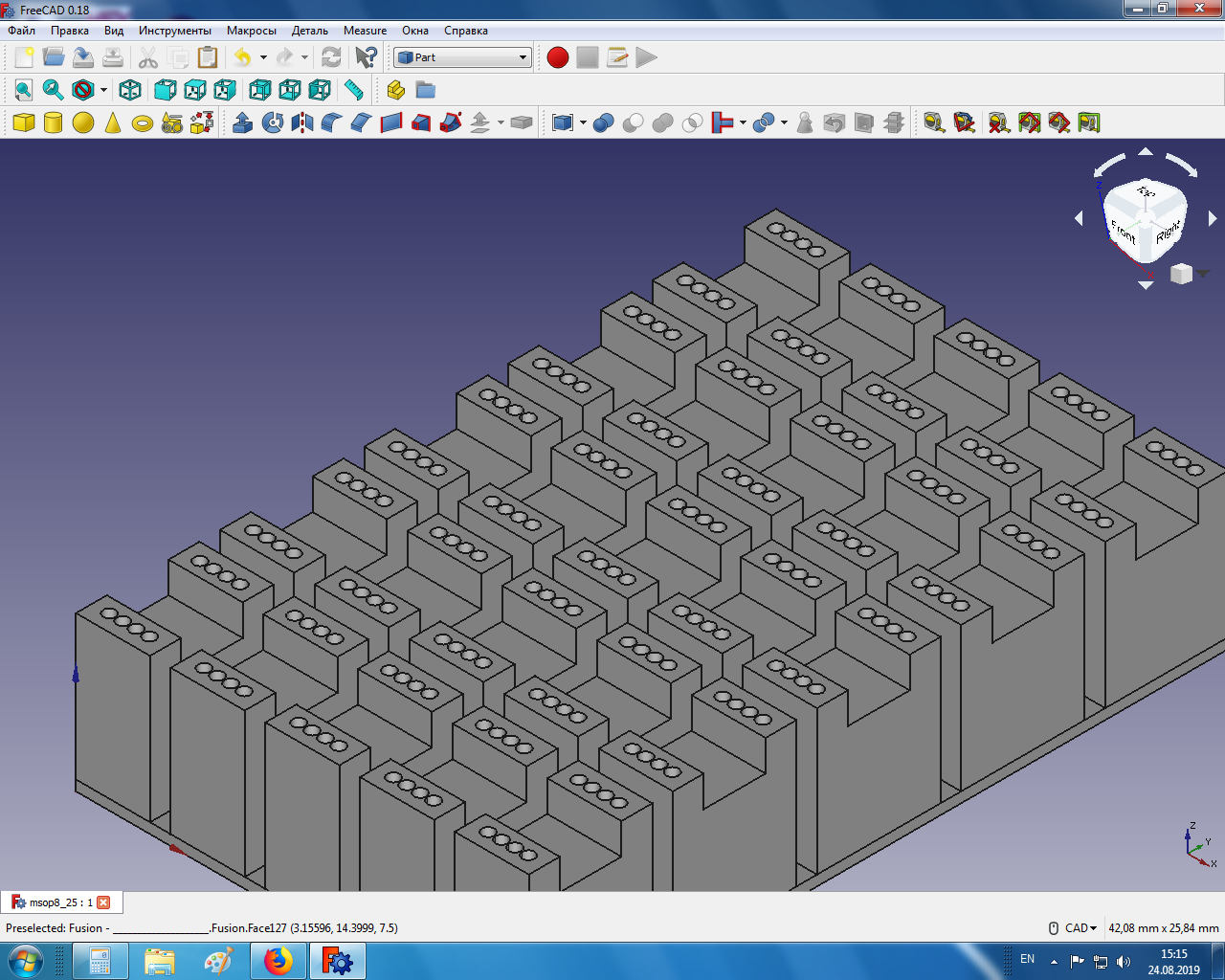Screen dimensions: 1225x980
Task: Select the Extrude tool
Action: pyautogui.click(x=243, y=122)
